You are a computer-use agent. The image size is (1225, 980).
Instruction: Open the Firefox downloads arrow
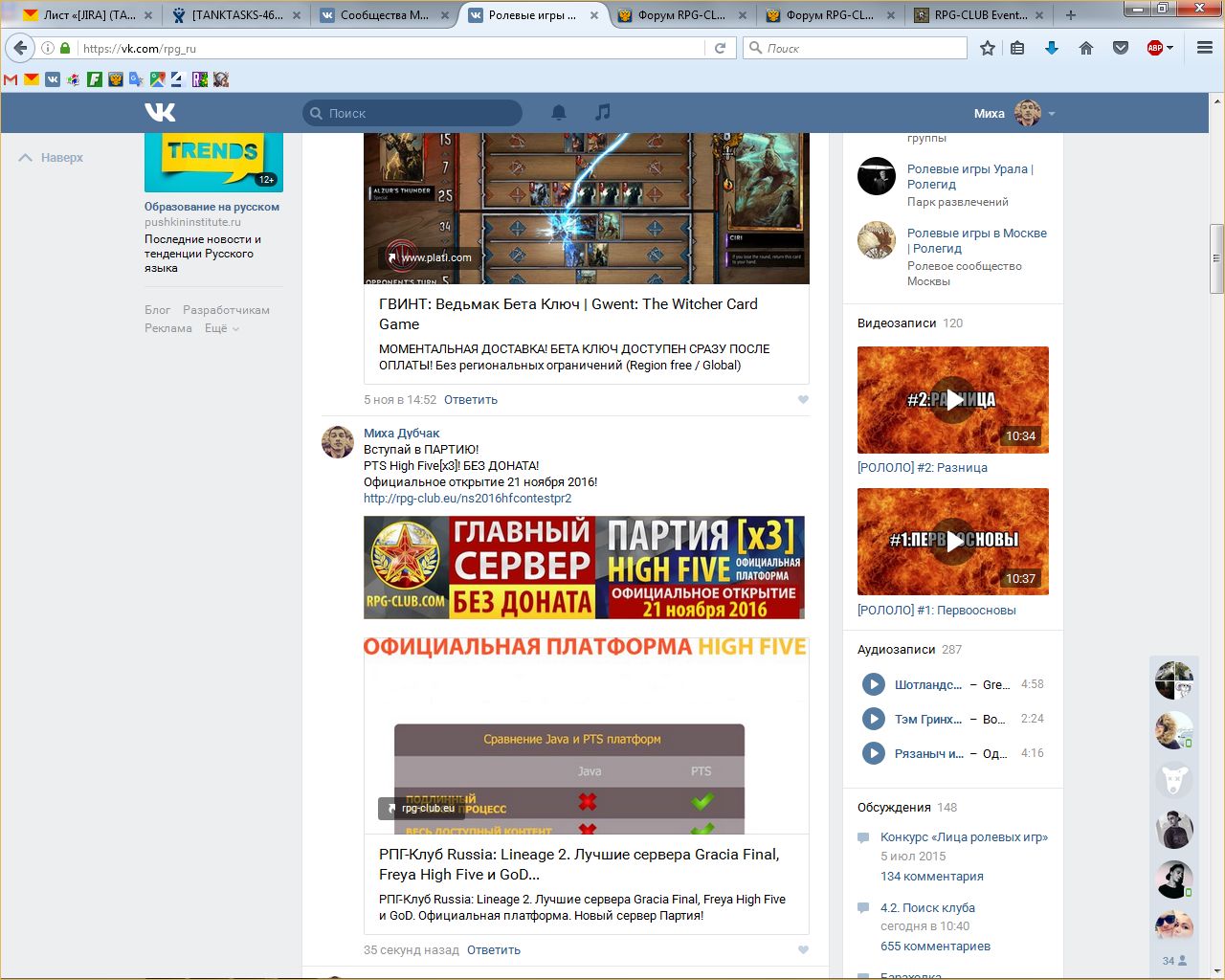click(x=1052, y=48)
